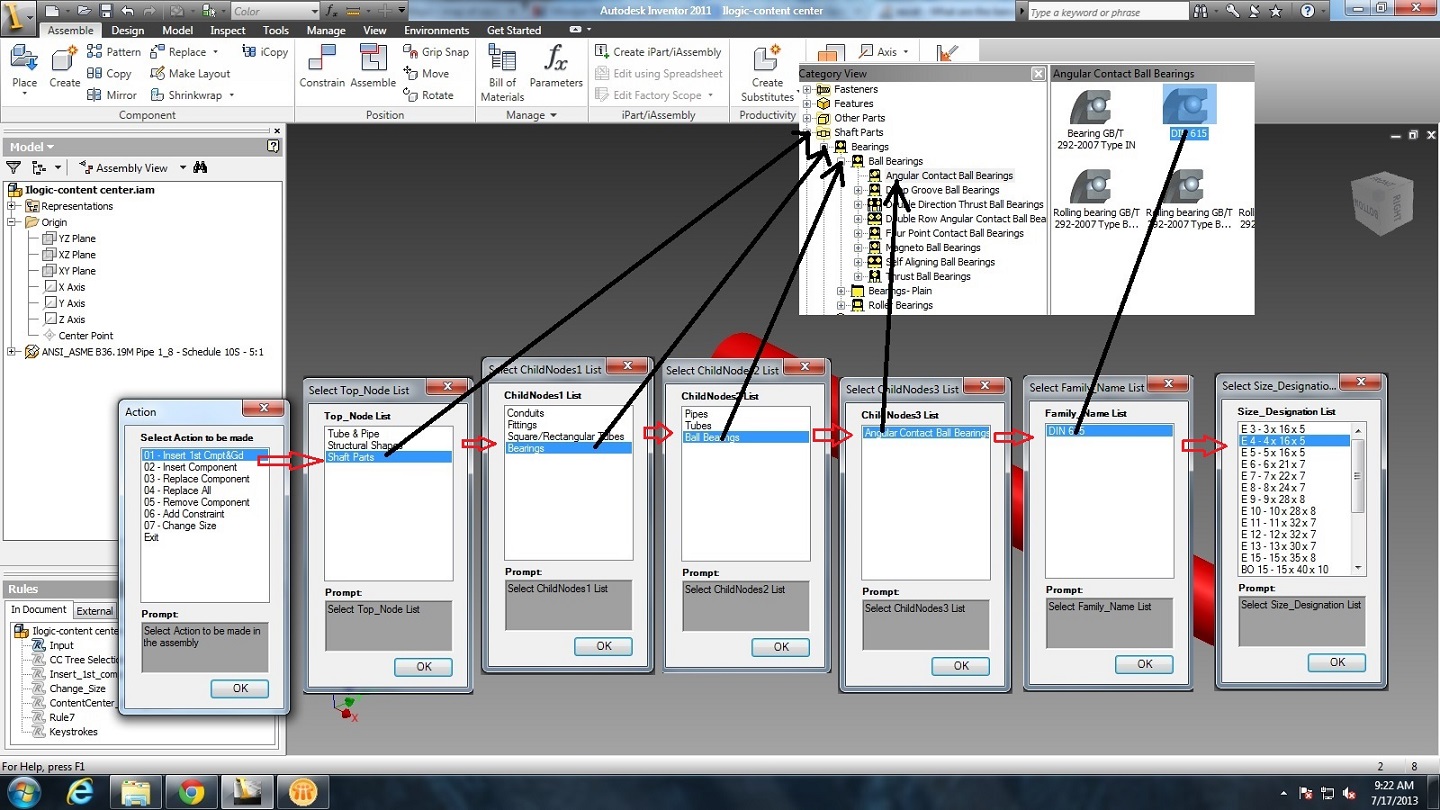
Task: Switch to the Design ribbon tab
Action: point(128,30)
